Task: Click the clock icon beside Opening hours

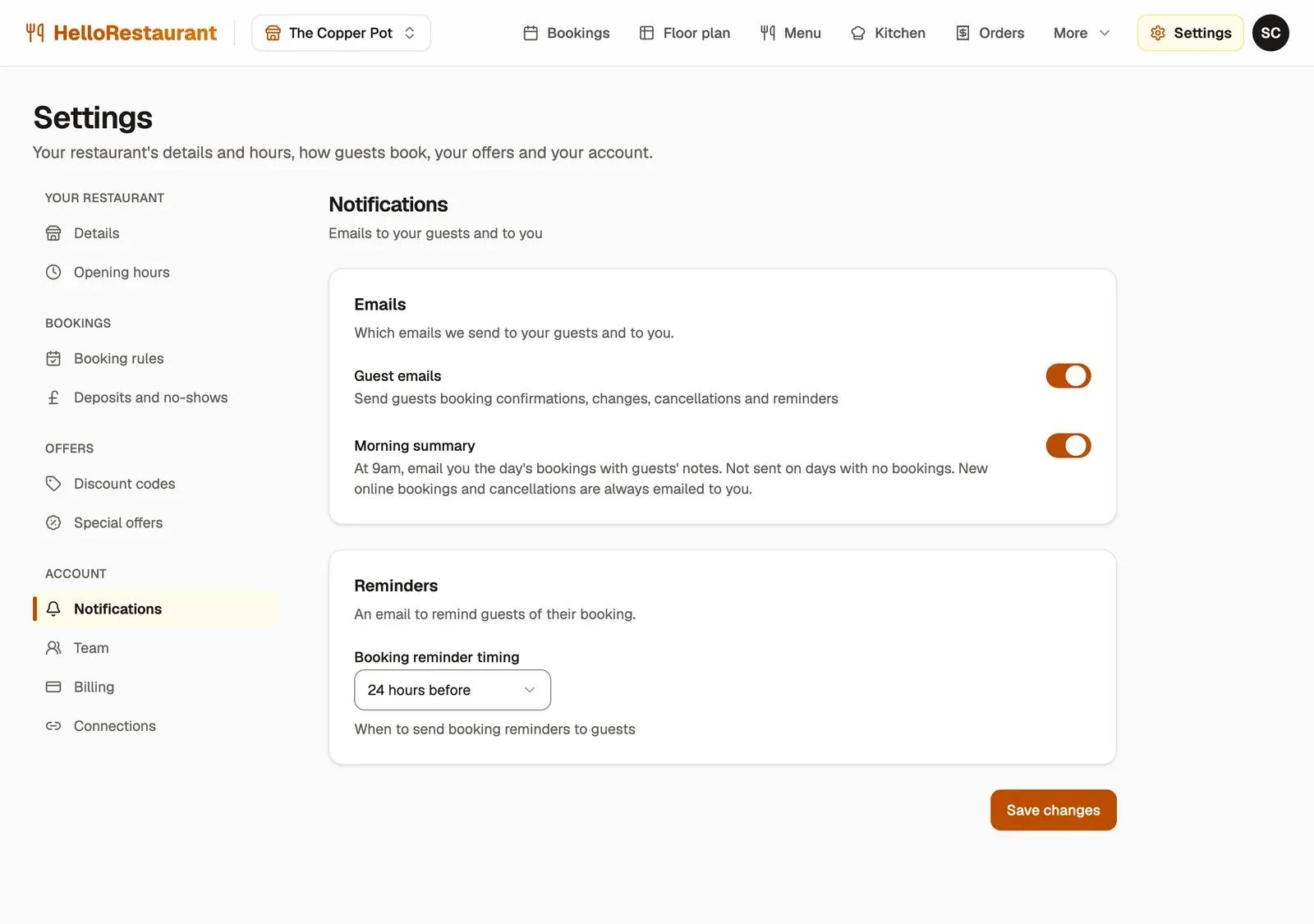Action: tap(53, 272)
